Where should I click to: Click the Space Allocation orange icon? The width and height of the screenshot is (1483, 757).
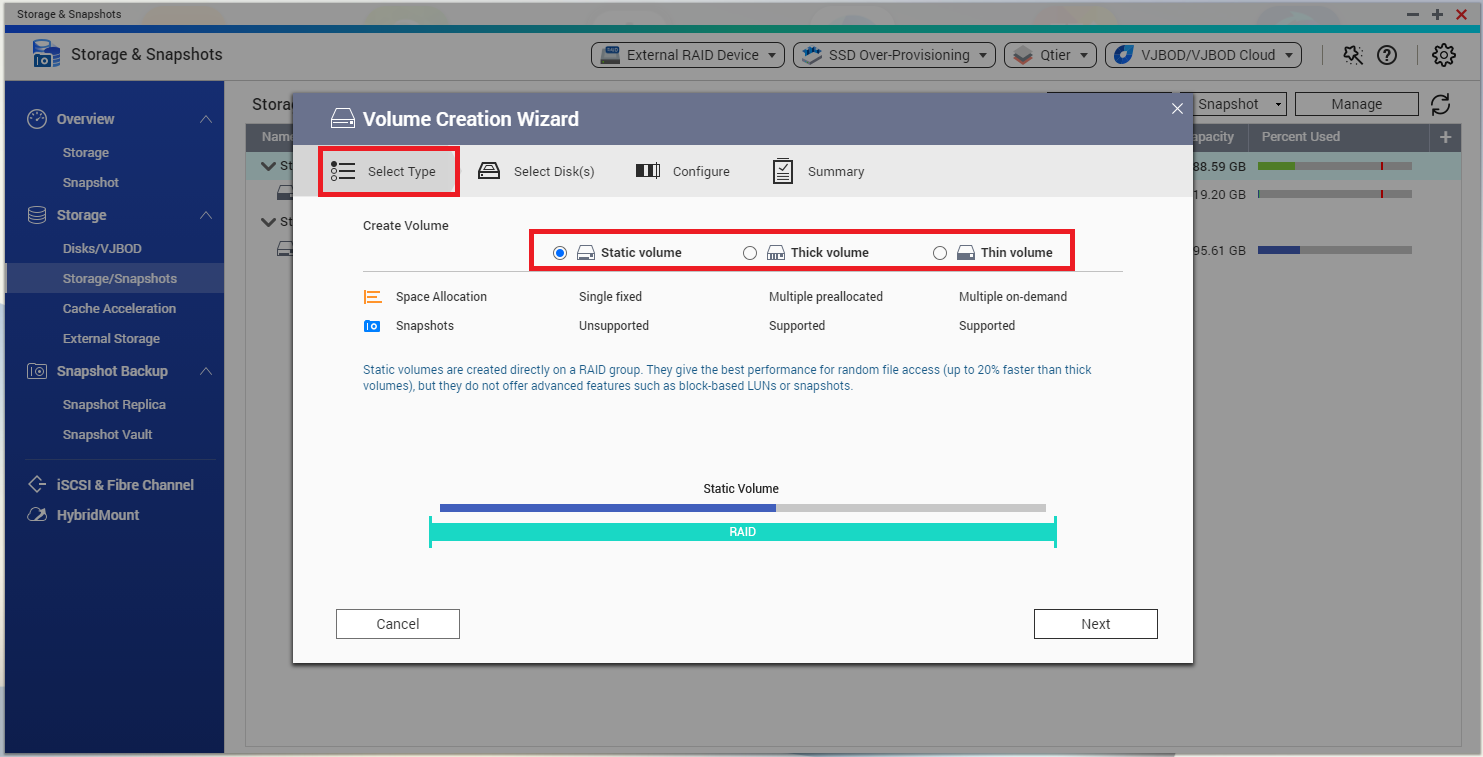click(372, 297)
